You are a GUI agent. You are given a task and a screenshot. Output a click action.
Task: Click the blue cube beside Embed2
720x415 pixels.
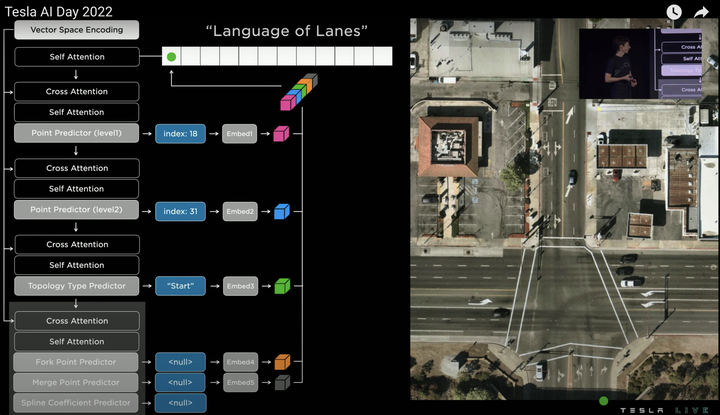coord(282,212)
